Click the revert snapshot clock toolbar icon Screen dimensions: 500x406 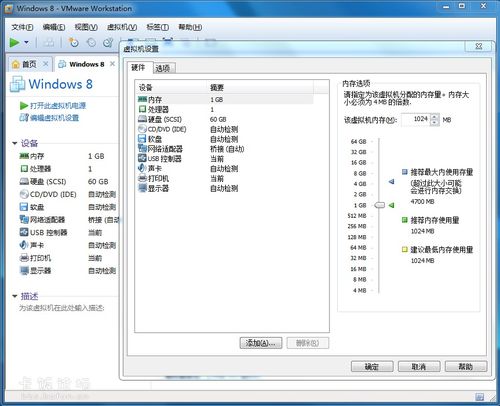[x=91, y=43]
